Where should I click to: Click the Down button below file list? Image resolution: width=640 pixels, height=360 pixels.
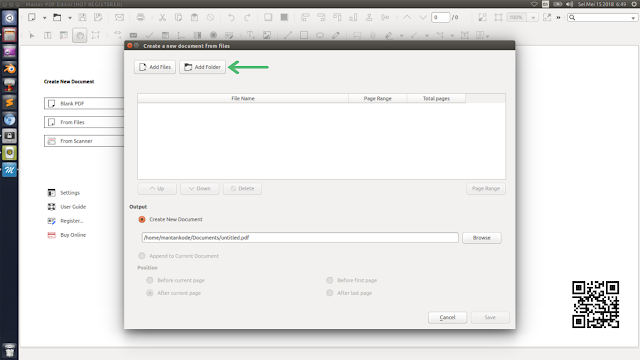click(200, 189)
